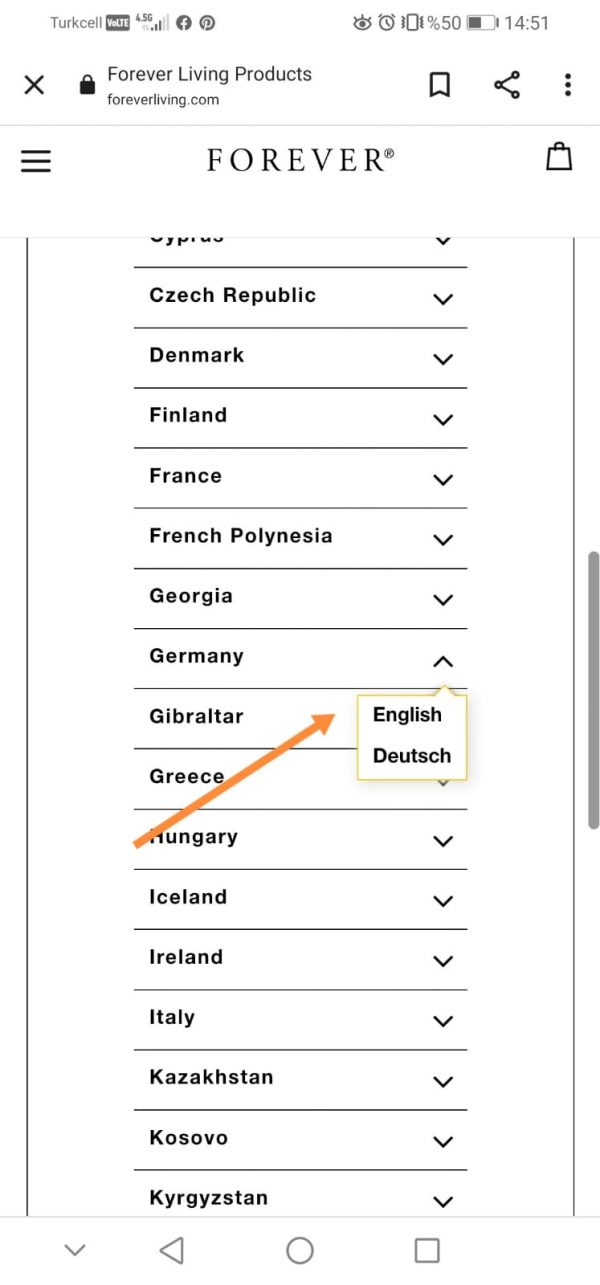
Task: Click the page scrollbar thumb
Action: [593, 690]
